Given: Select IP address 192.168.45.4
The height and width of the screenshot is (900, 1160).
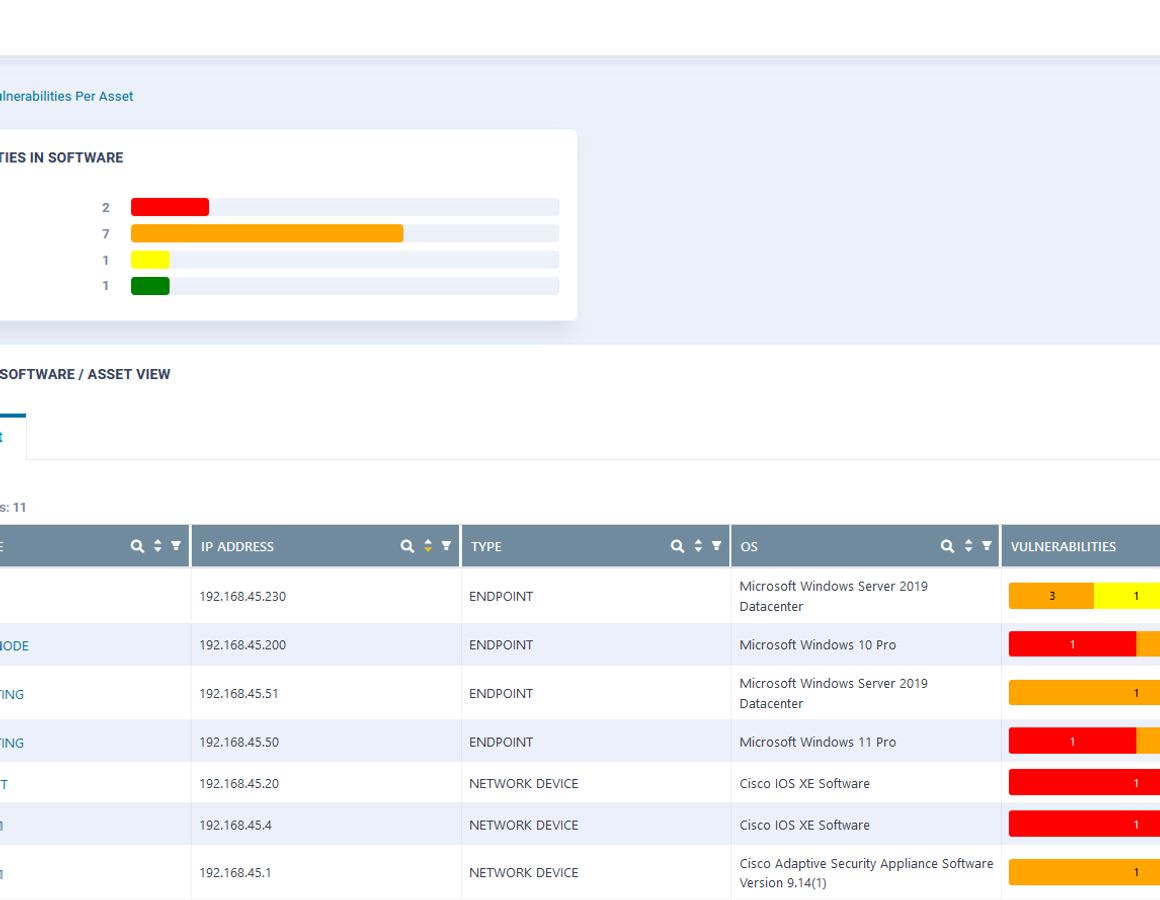Looking at the screenshot, I should click(x=235, y=825).
